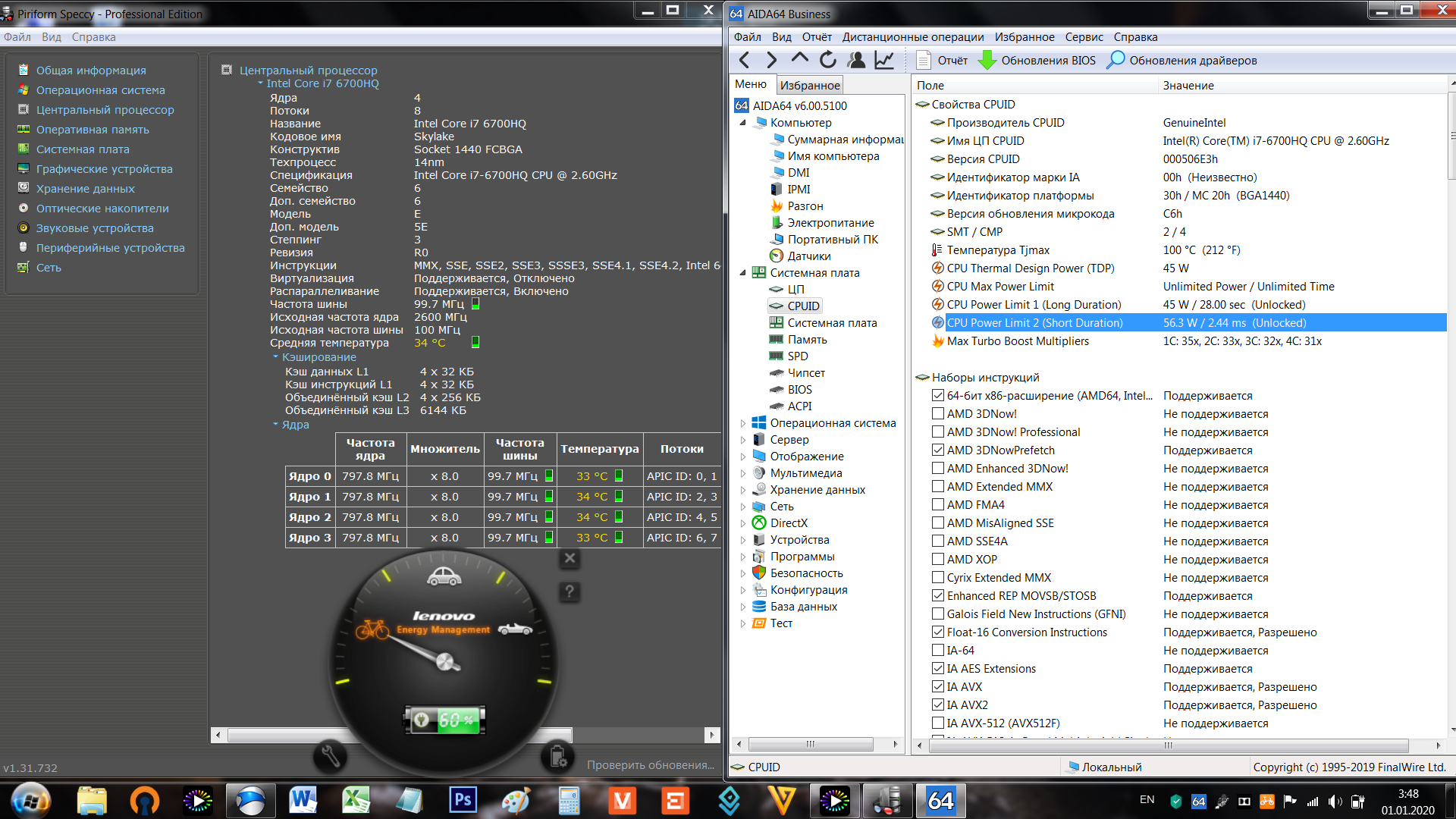Collapse the Кэширование section in Speccy
Screen dimensions: 1456x819
tap(276, 357)
